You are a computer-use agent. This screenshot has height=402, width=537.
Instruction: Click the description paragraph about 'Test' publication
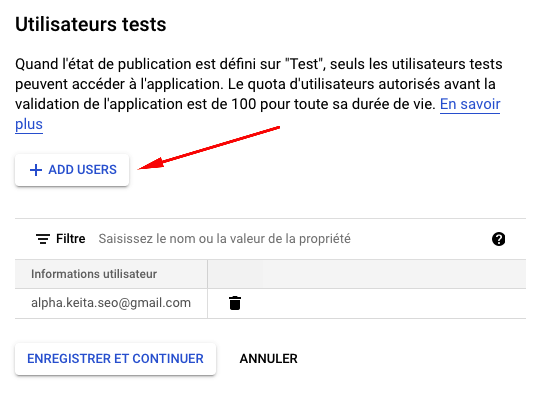coord(259,94)
